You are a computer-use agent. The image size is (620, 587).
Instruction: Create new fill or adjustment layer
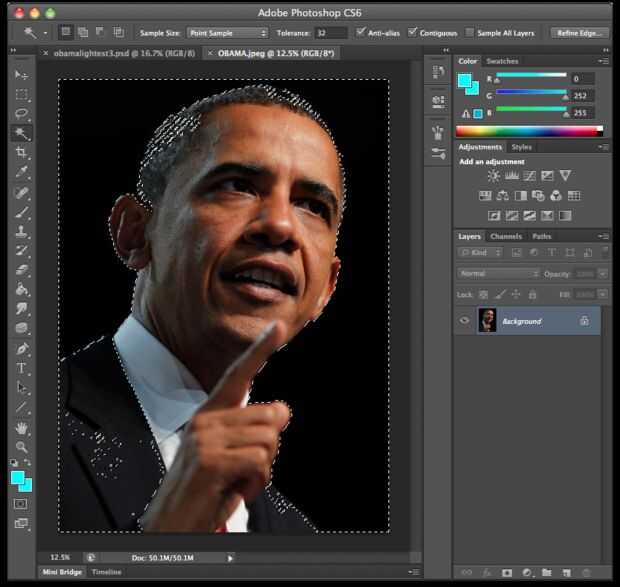[x=527, y=572]
